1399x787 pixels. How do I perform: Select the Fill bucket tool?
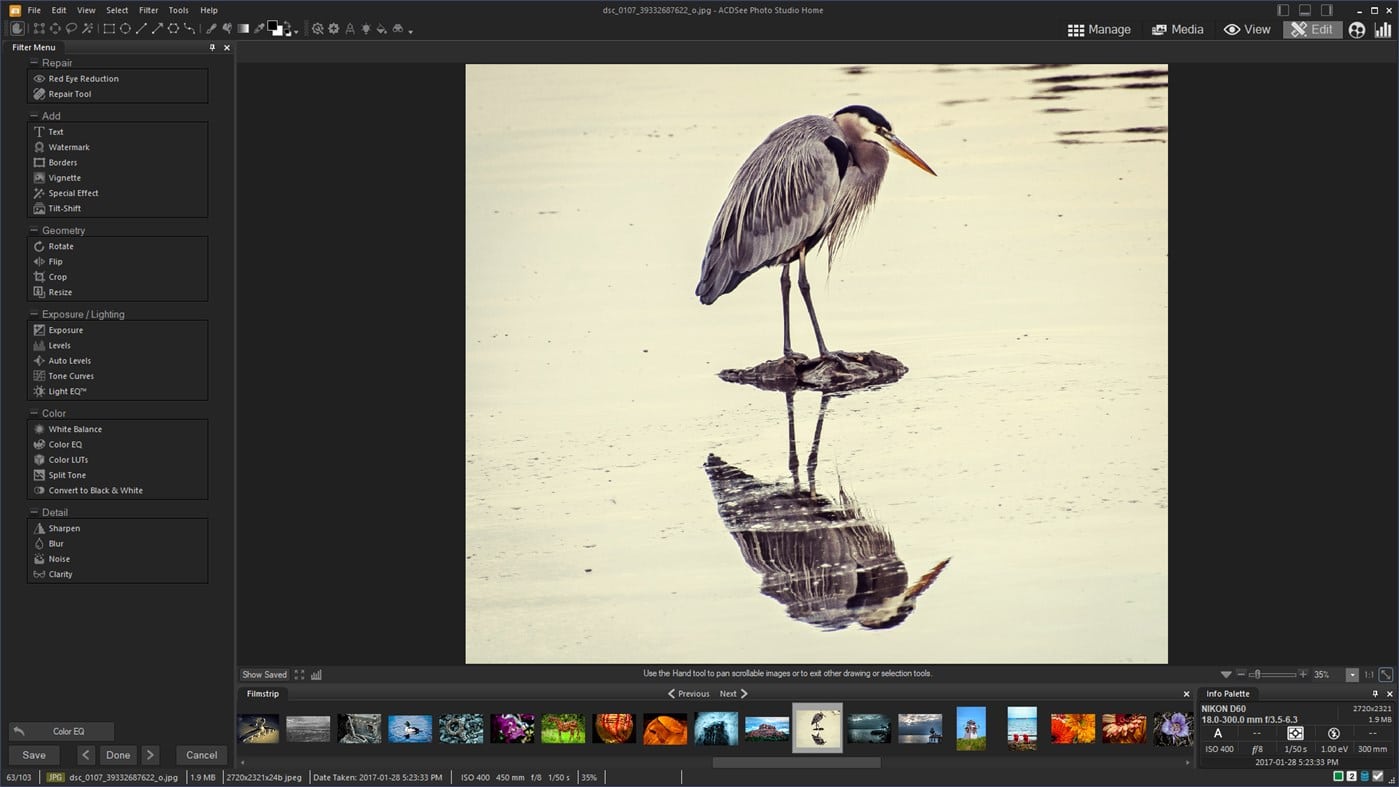point(381,29)
